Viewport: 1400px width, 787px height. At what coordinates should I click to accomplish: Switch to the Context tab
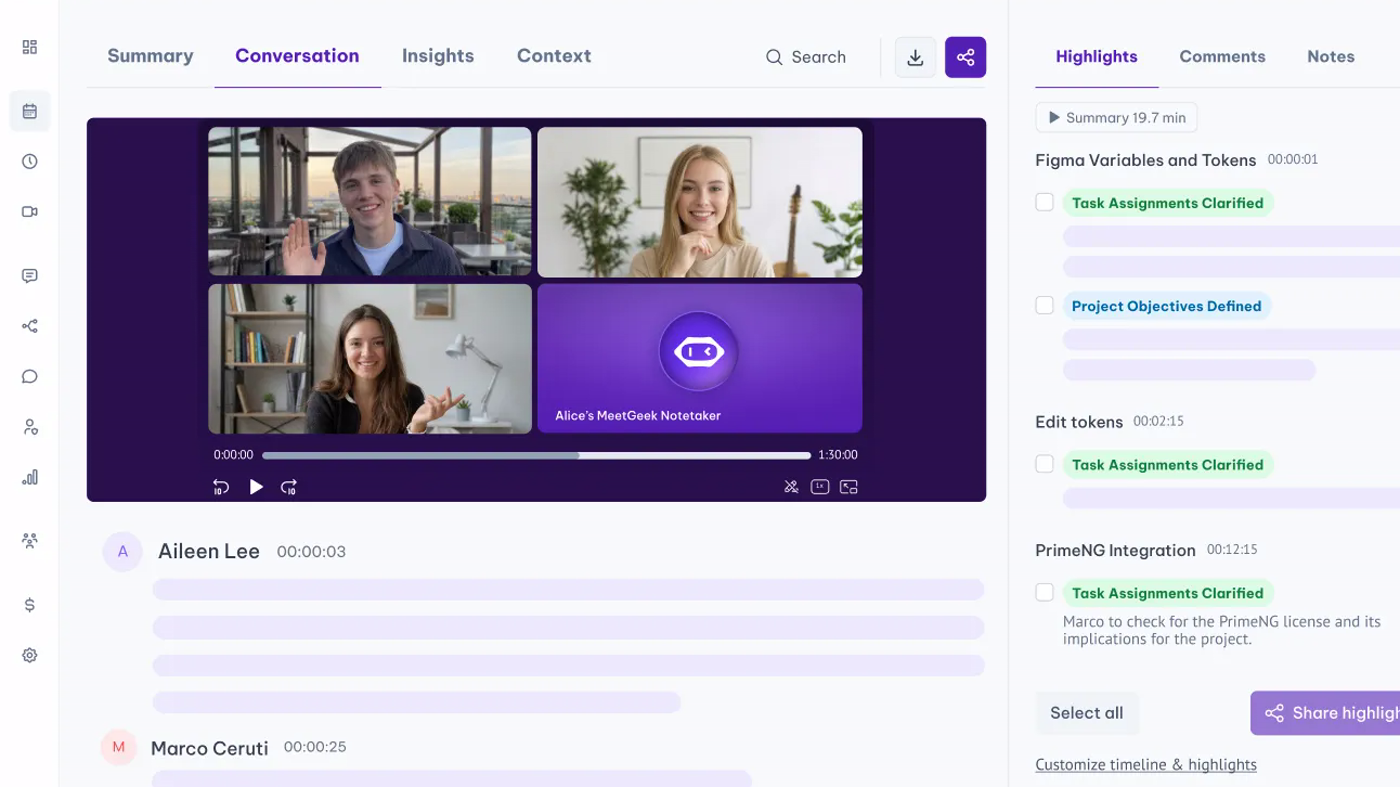[x=554, y=56]
